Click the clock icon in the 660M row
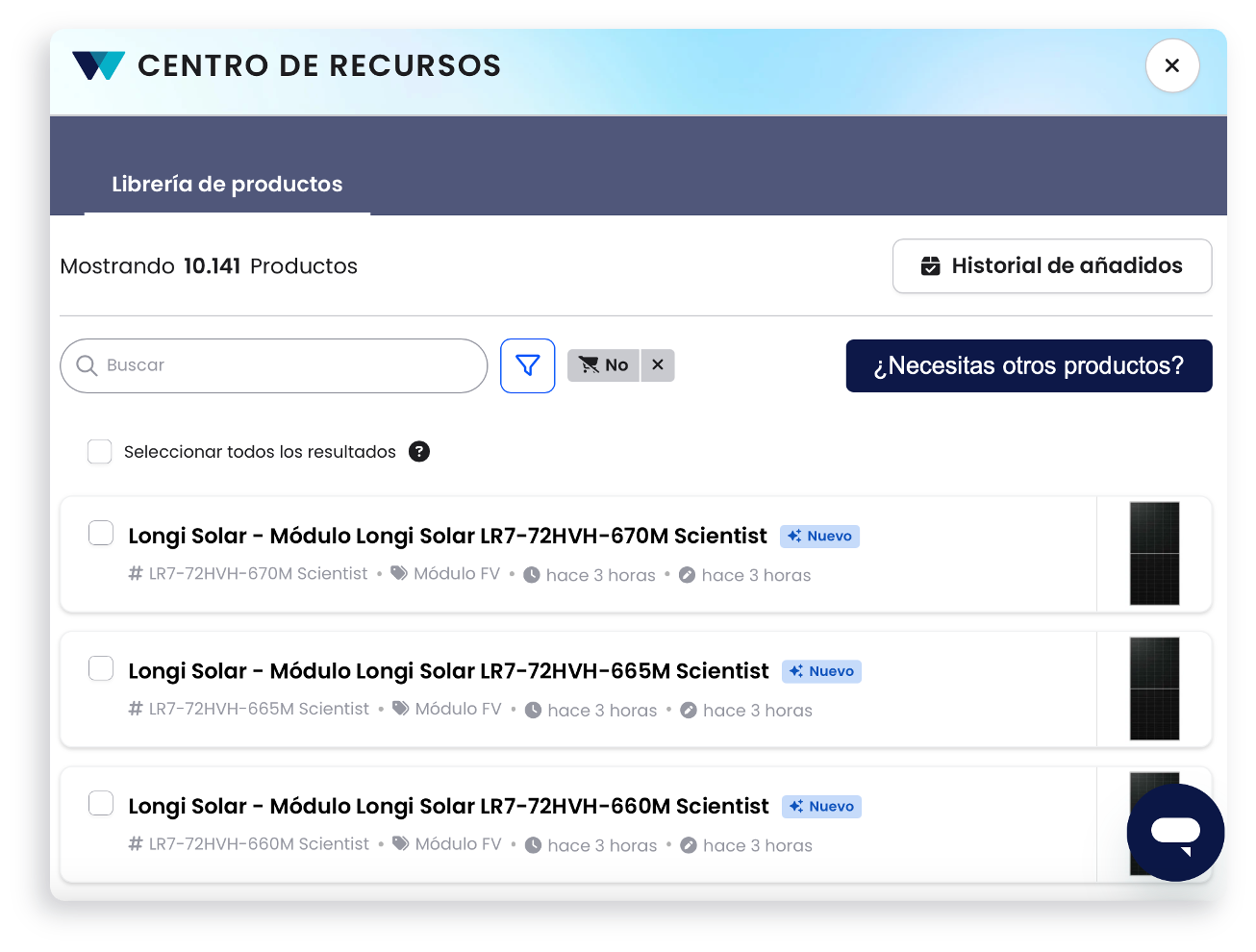Image resolution: width=1256 pixels, height=952 pixels. 533,845
